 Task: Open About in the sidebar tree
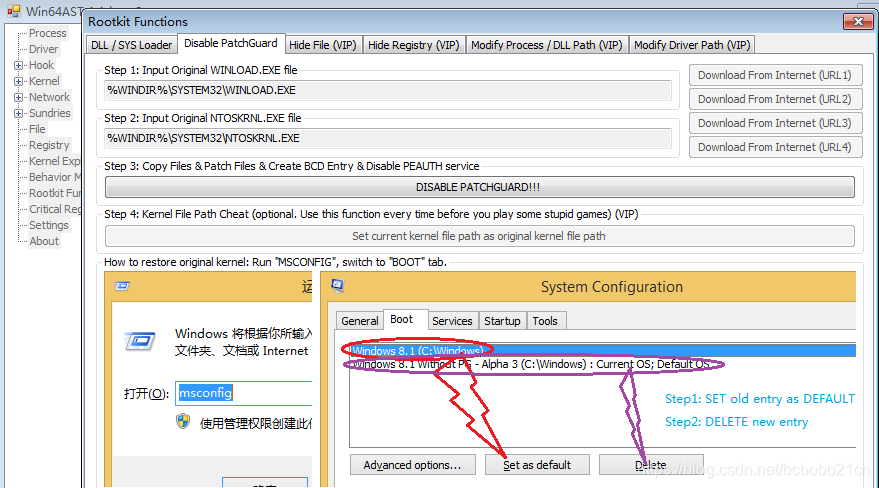[x=44, y=241]
